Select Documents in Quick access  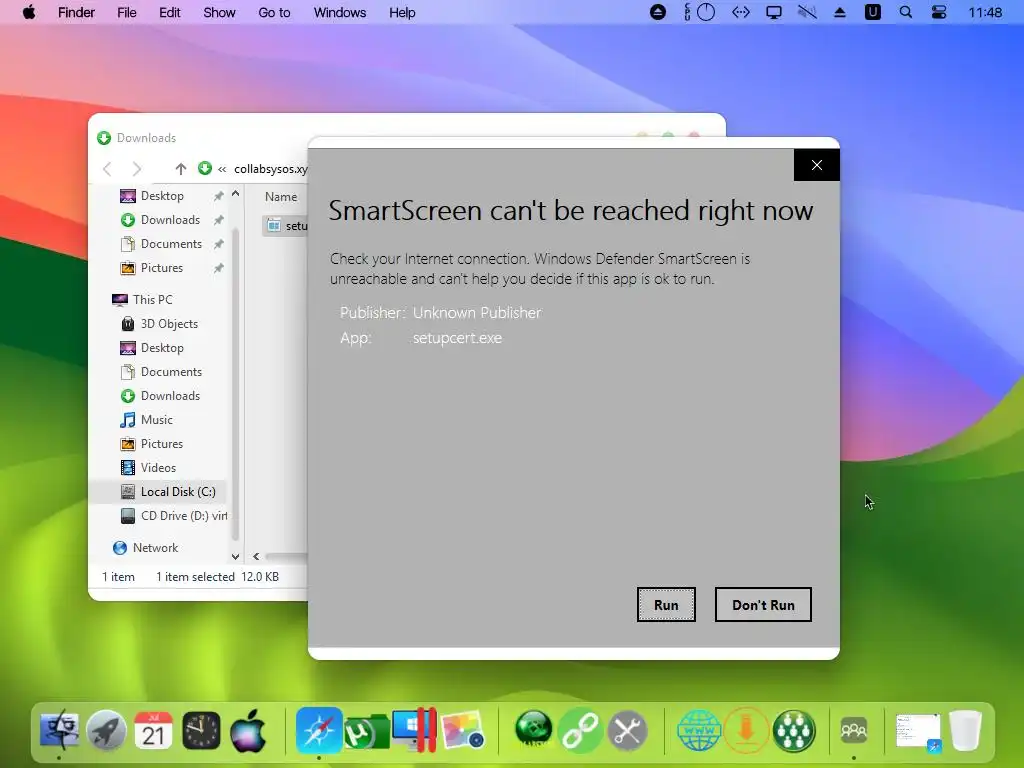point(171,244)
